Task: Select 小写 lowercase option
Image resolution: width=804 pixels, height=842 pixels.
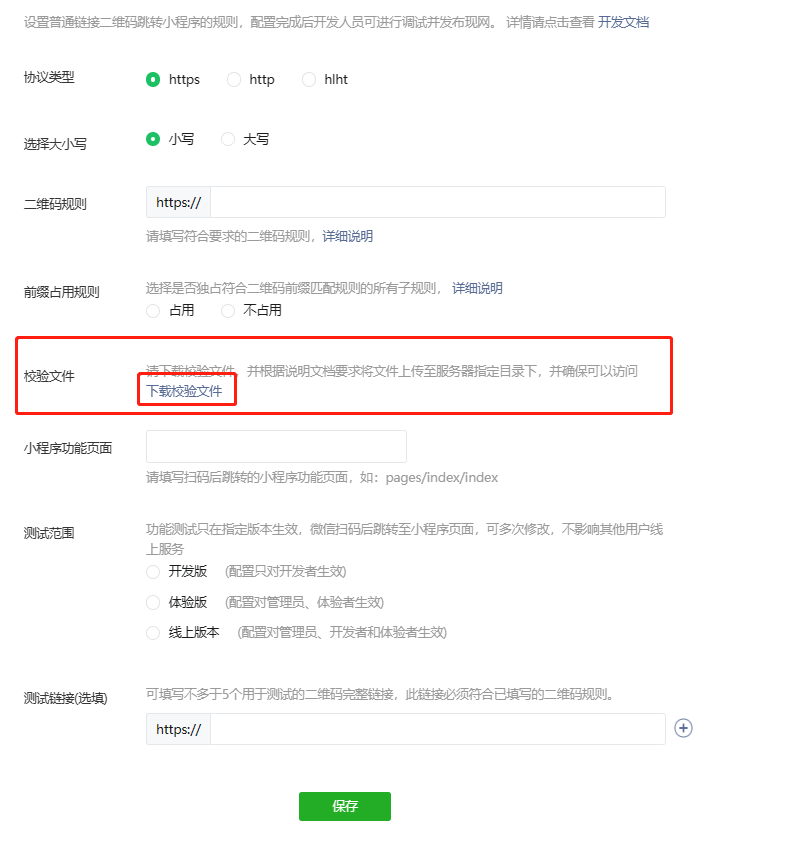Action: pos(153,139)
